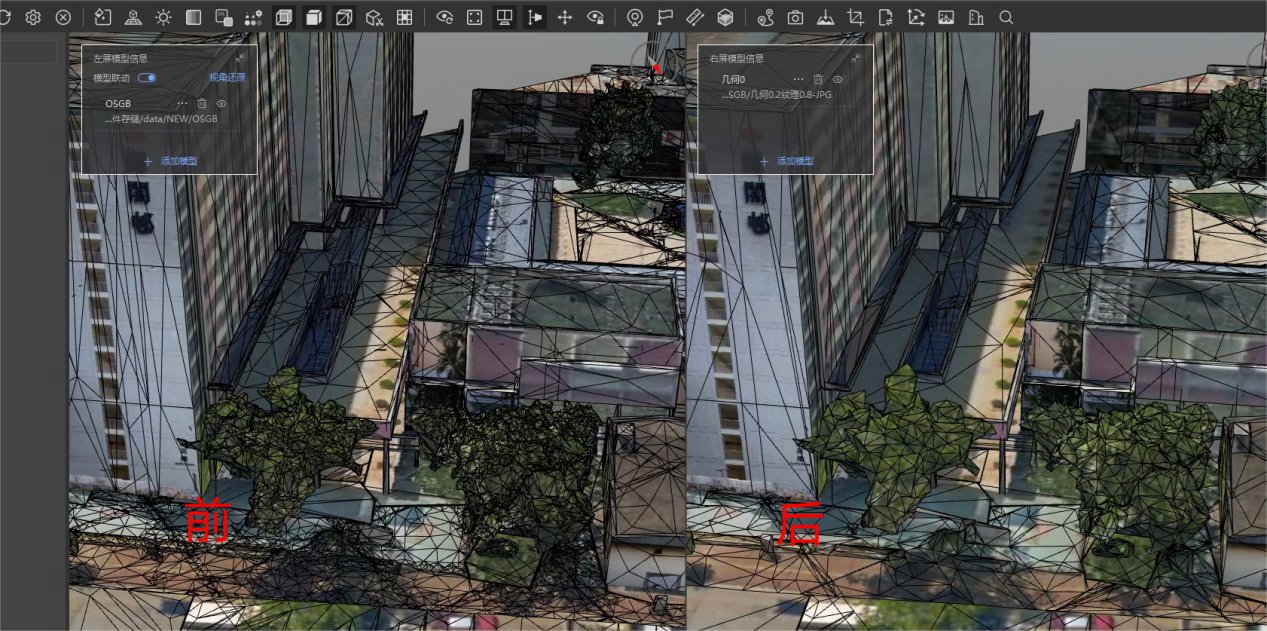This screenshot has width=1267, height=631.
Task: Select the solid cube display mode
Action: click(x=314, y=17)
